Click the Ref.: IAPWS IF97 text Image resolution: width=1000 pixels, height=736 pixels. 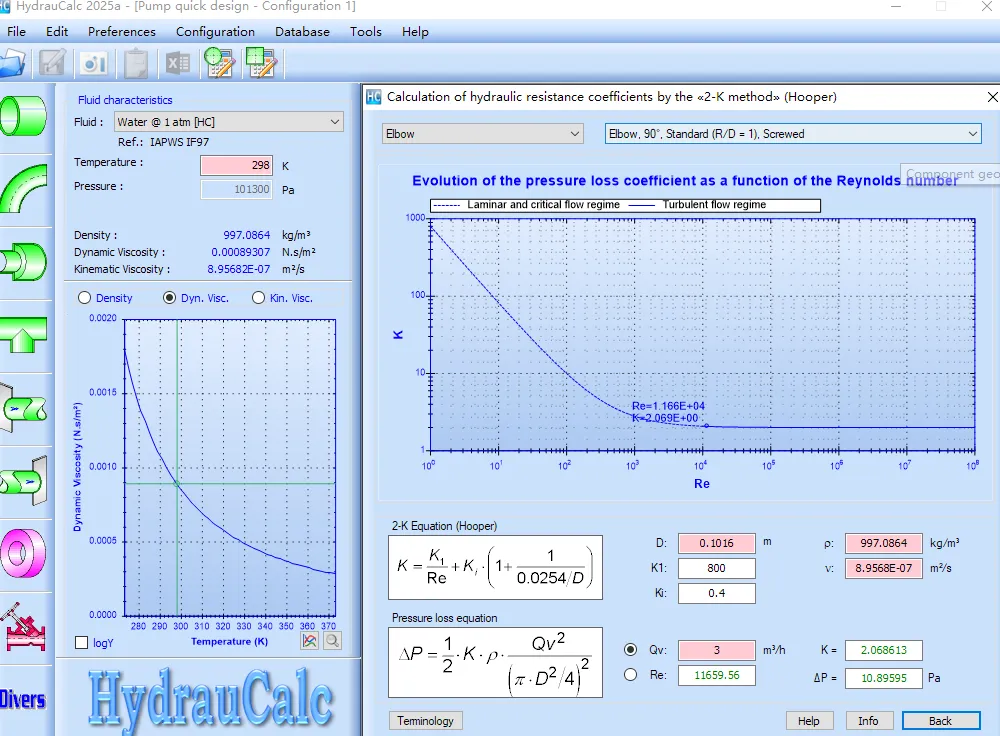163,142
